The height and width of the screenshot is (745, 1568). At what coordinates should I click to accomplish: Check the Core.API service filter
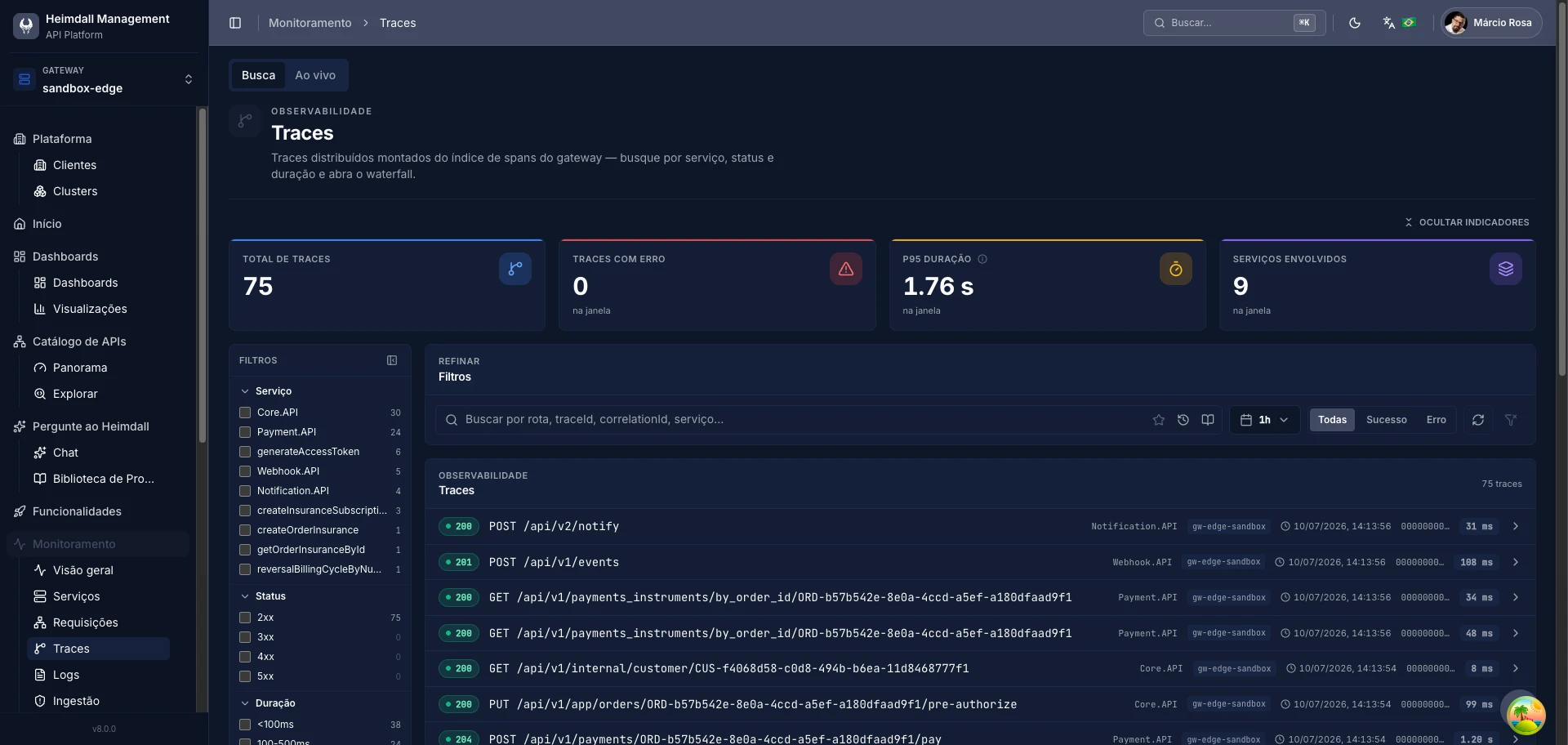click(x=244, y=413)
